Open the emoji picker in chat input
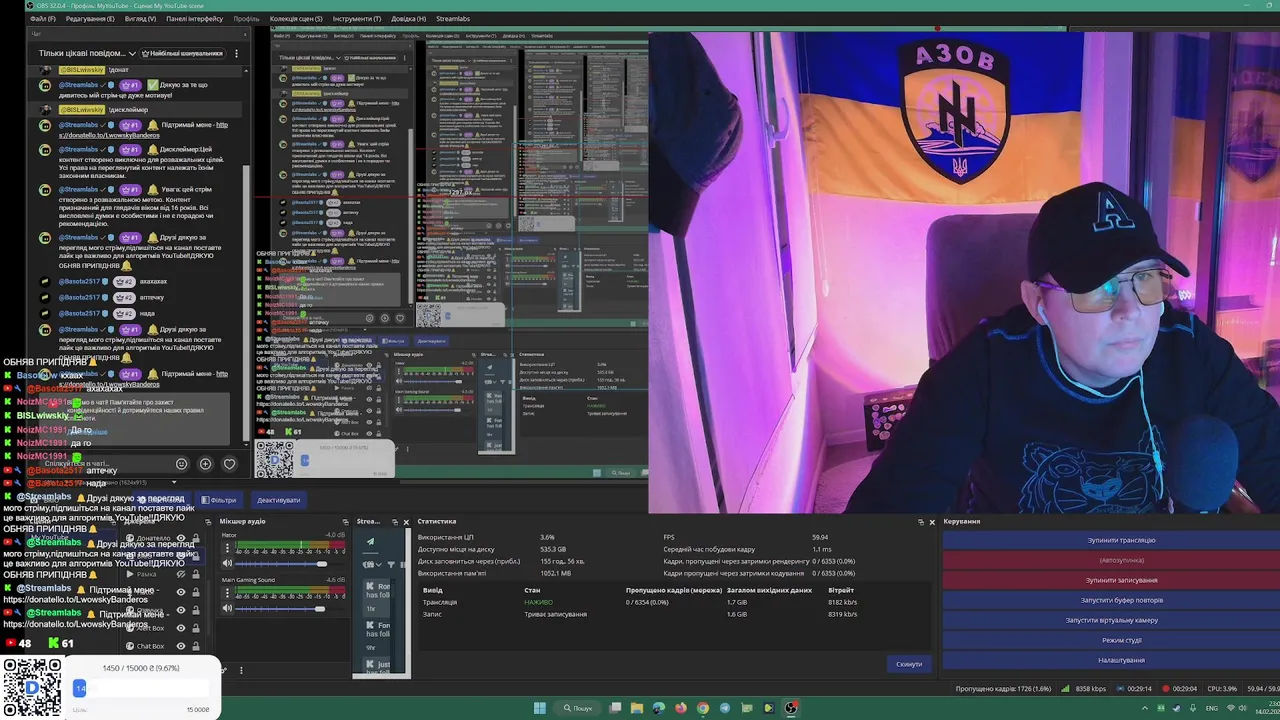The image size is (1280, 720). pyautogui.click(x=181, y=464)
